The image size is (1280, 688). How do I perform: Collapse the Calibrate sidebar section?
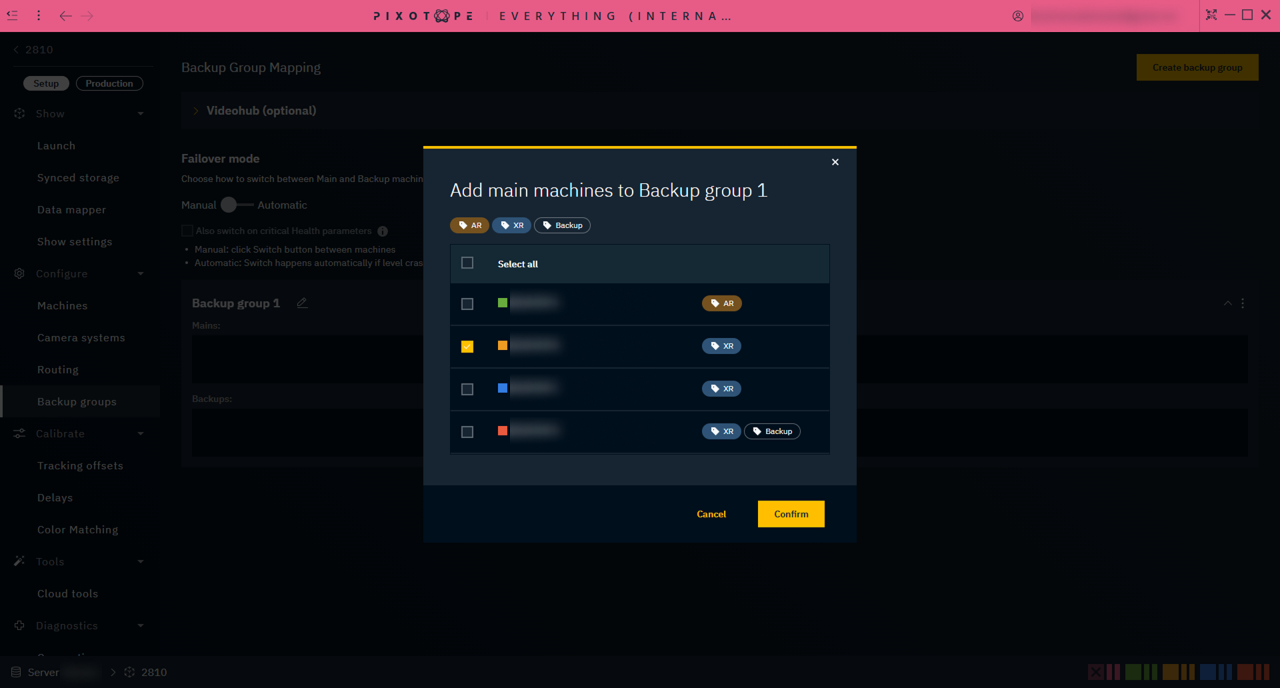(140, 434)
